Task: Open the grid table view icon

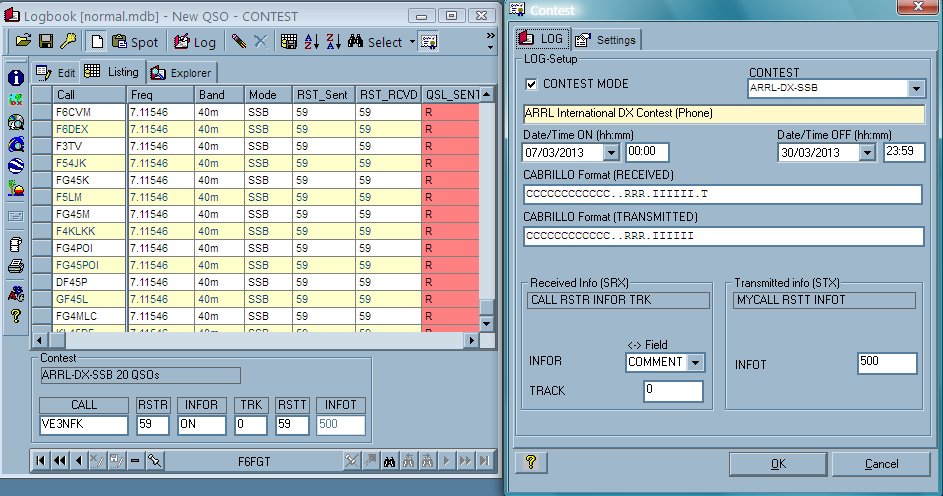Action: 289,41
